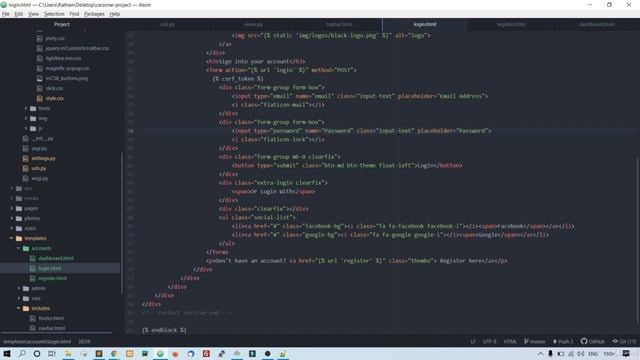Expand the photos folder
This screenshot has width=640, height=360.
click(x=32, y=218)
